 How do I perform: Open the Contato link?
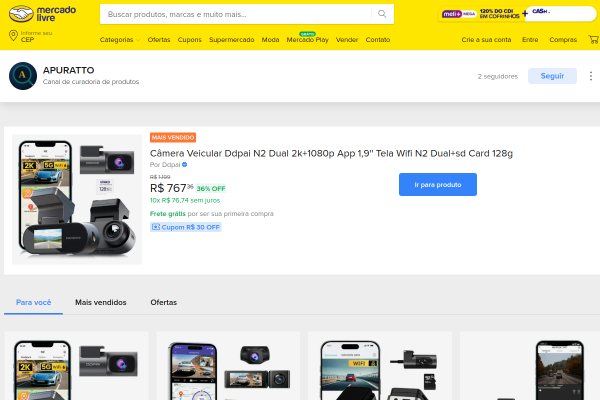[x=378, y=40]
